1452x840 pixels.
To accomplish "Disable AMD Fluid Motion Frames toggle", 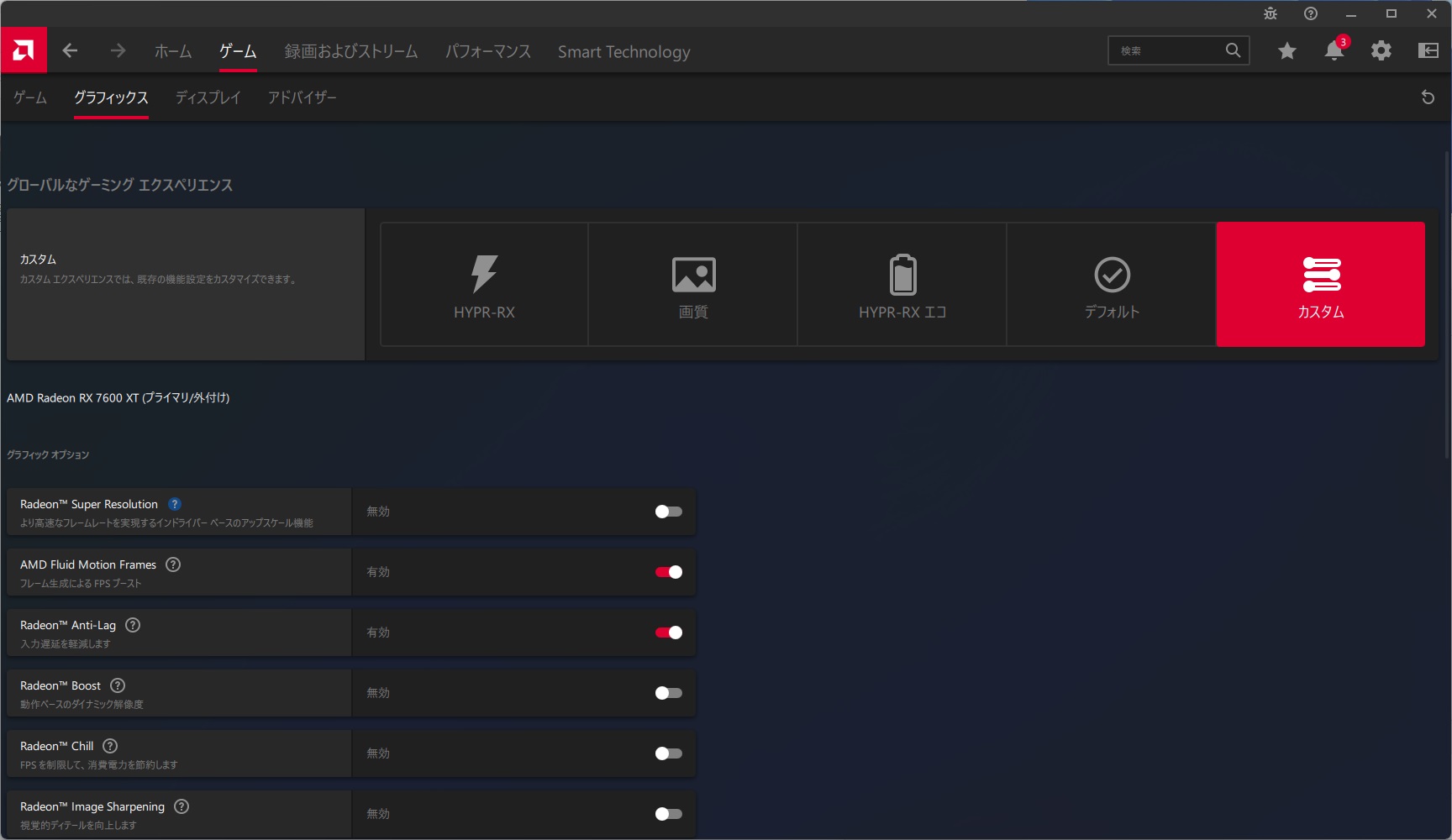I will click(669, 572).
